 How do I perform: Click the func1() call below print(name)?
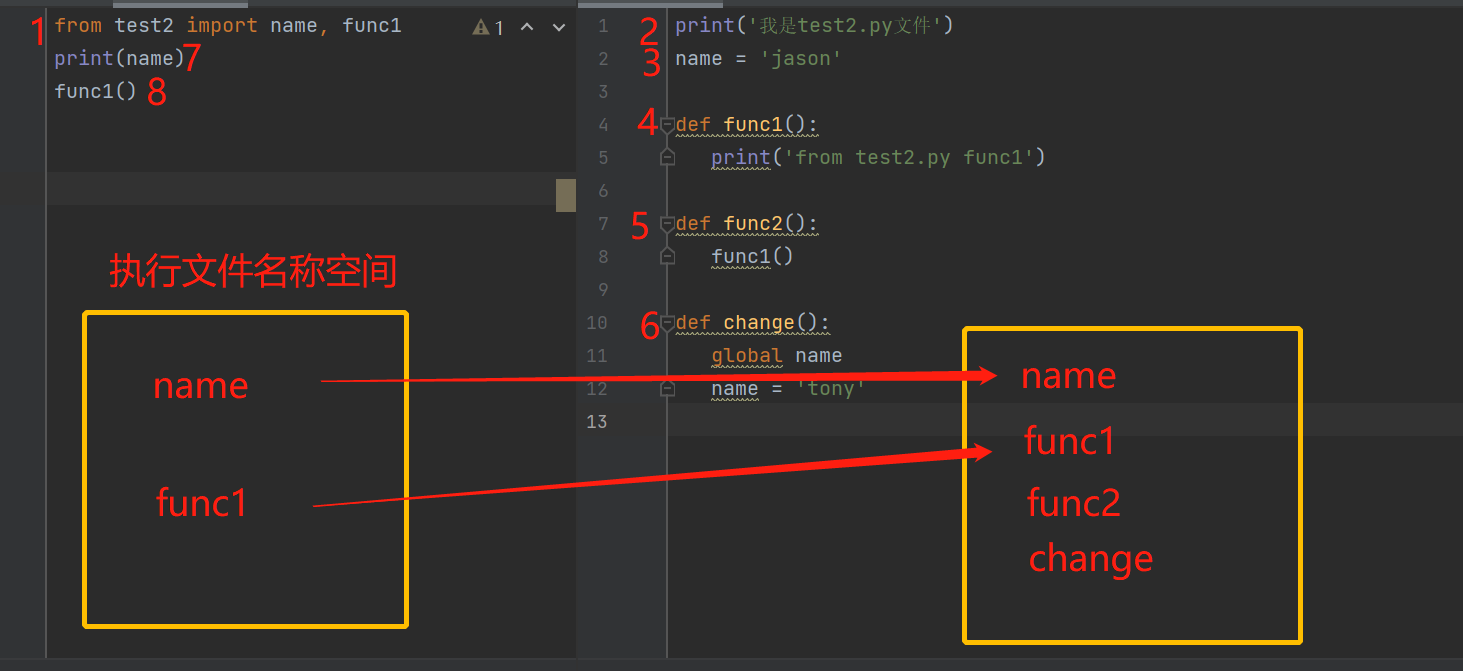click(95, 91)
